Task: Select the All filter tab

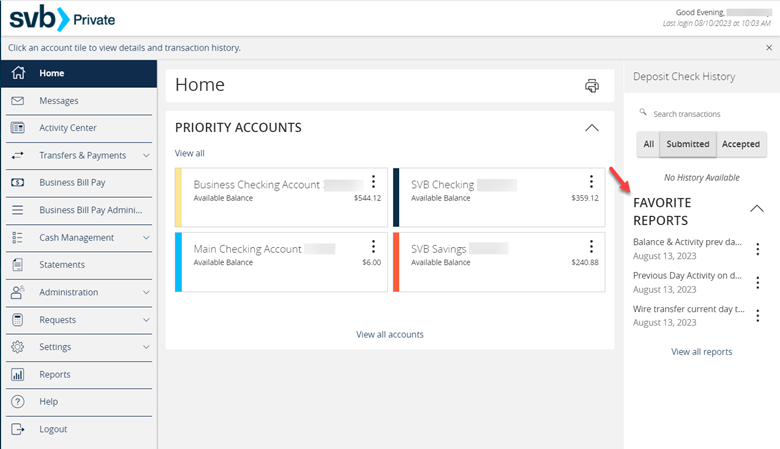Action: [648, 144]
